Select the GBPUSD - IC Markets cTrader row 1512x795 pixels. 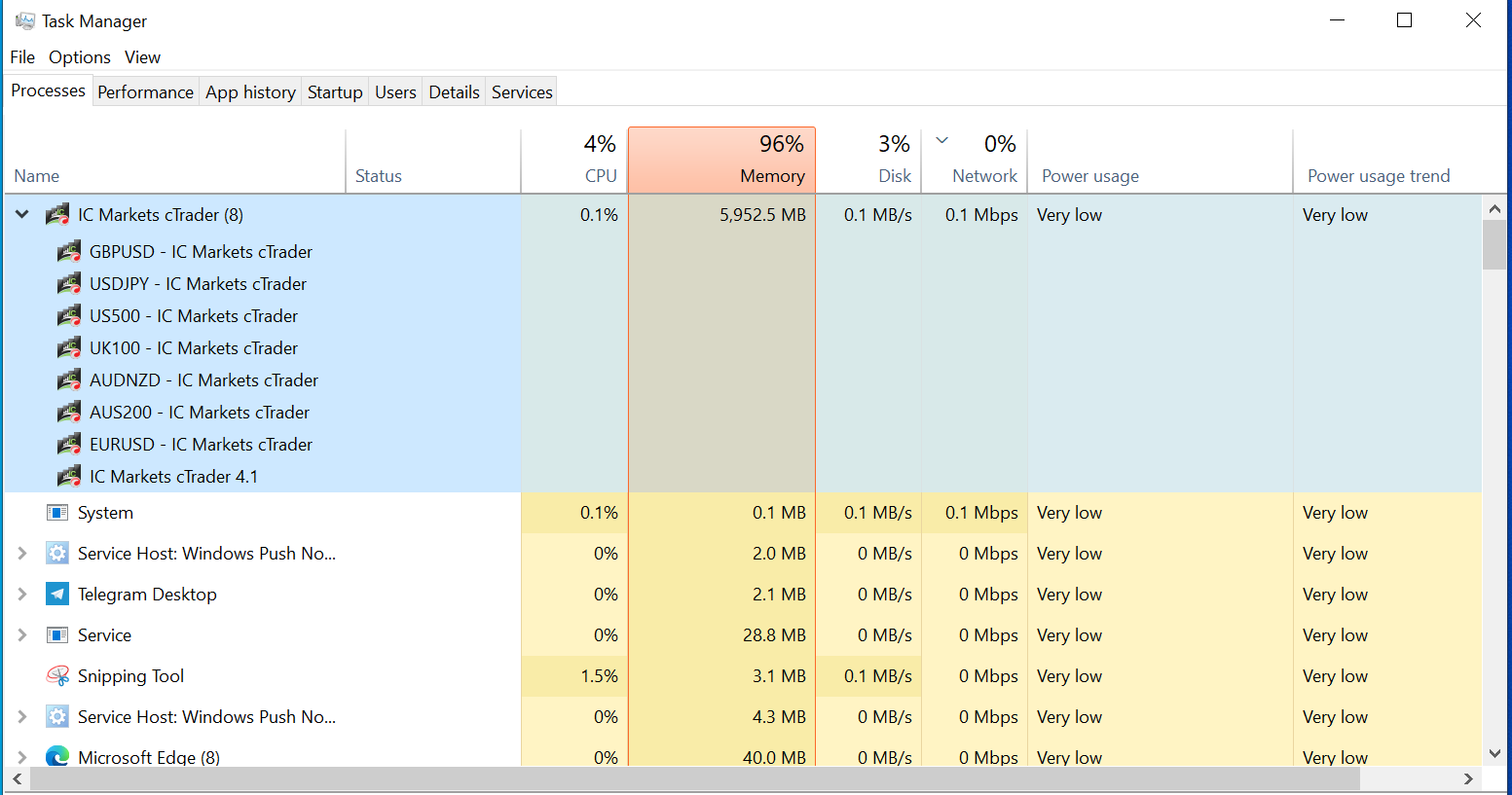[x=743, y=252]
